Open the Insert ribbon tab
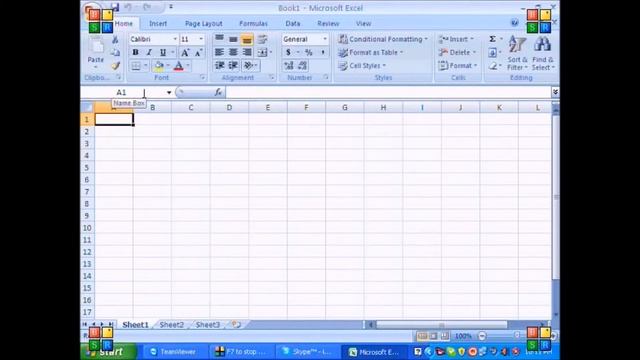This screenshot has height=360, width=640. 158,24
